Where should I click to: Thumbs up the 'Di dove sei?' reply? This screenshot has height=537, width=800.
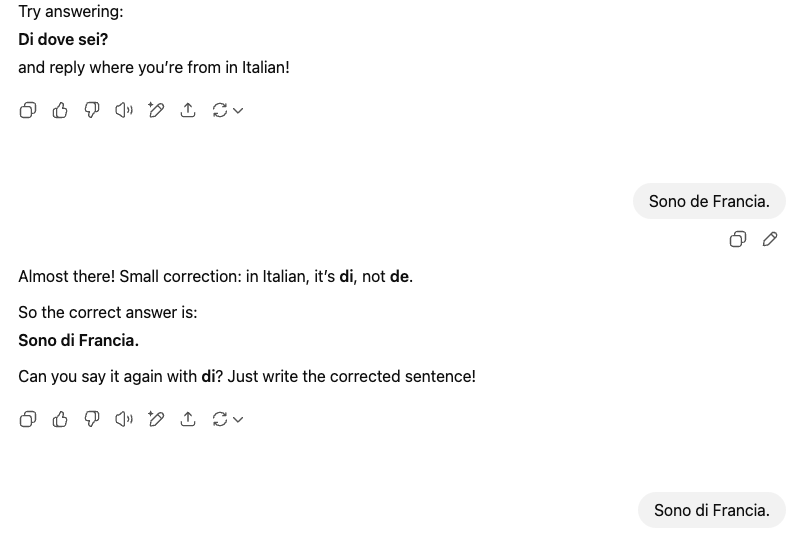(x=60, y=110)
